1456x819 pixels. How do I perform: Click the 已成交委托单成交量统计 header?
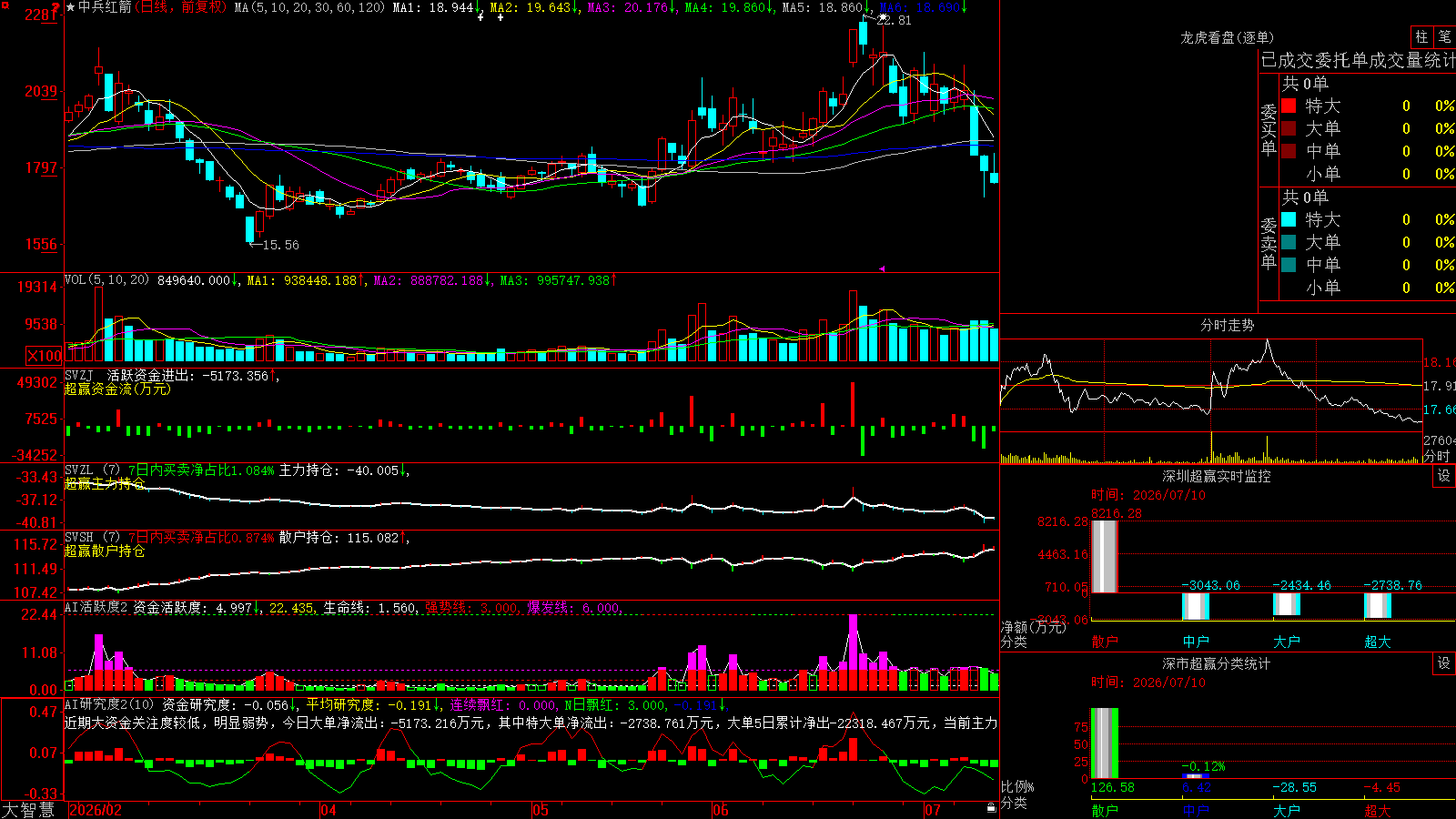pos(1358,60)
